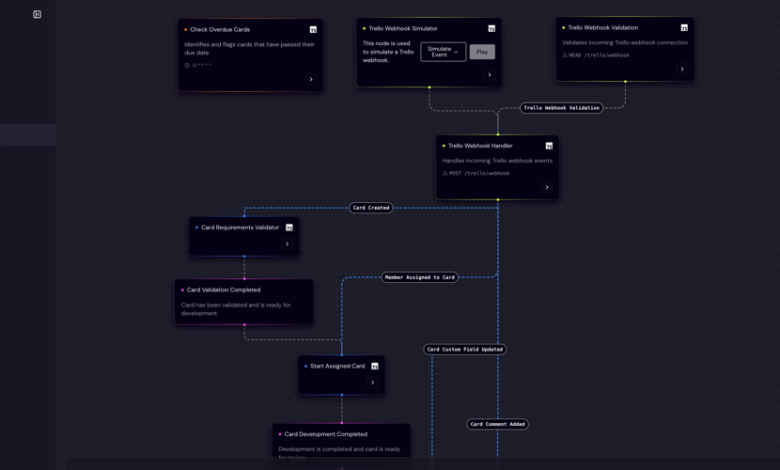Click the Trello Webhook Handler node title
Screen dimensions: 780x470
[480, 146]
